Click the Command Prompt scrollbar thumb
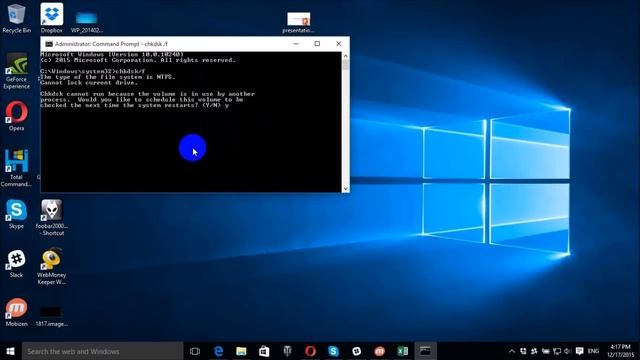Image resolution: width=640 pixels, height=360 pixels. pos(346,65)
